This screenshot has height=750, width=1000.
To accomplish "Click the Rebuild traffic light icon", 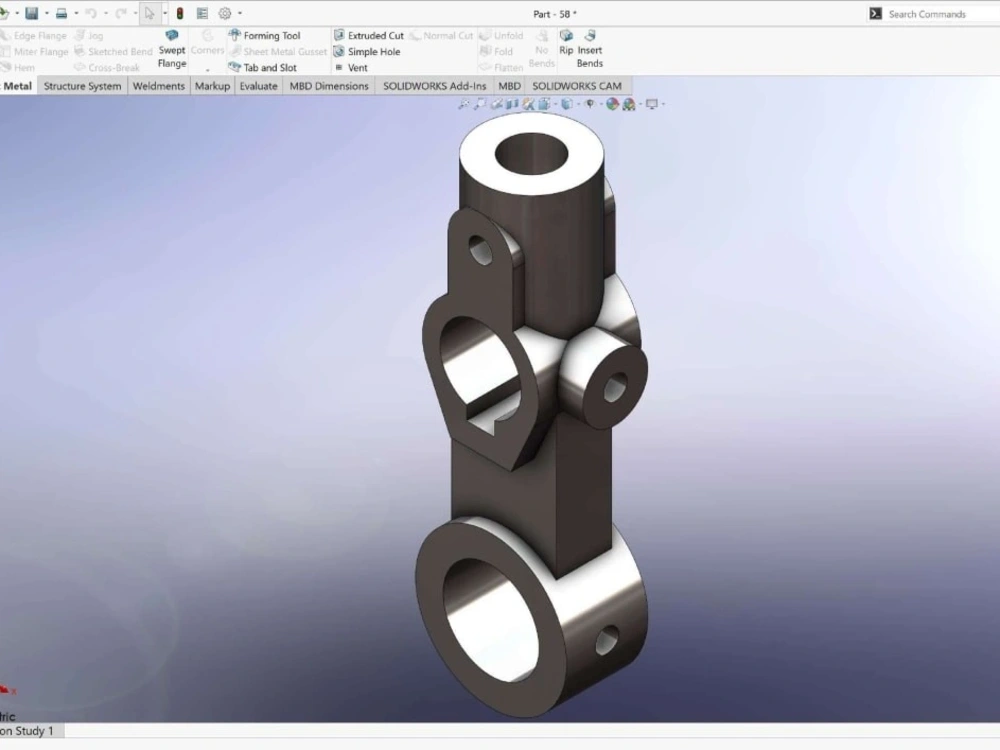I will point(180,13).
